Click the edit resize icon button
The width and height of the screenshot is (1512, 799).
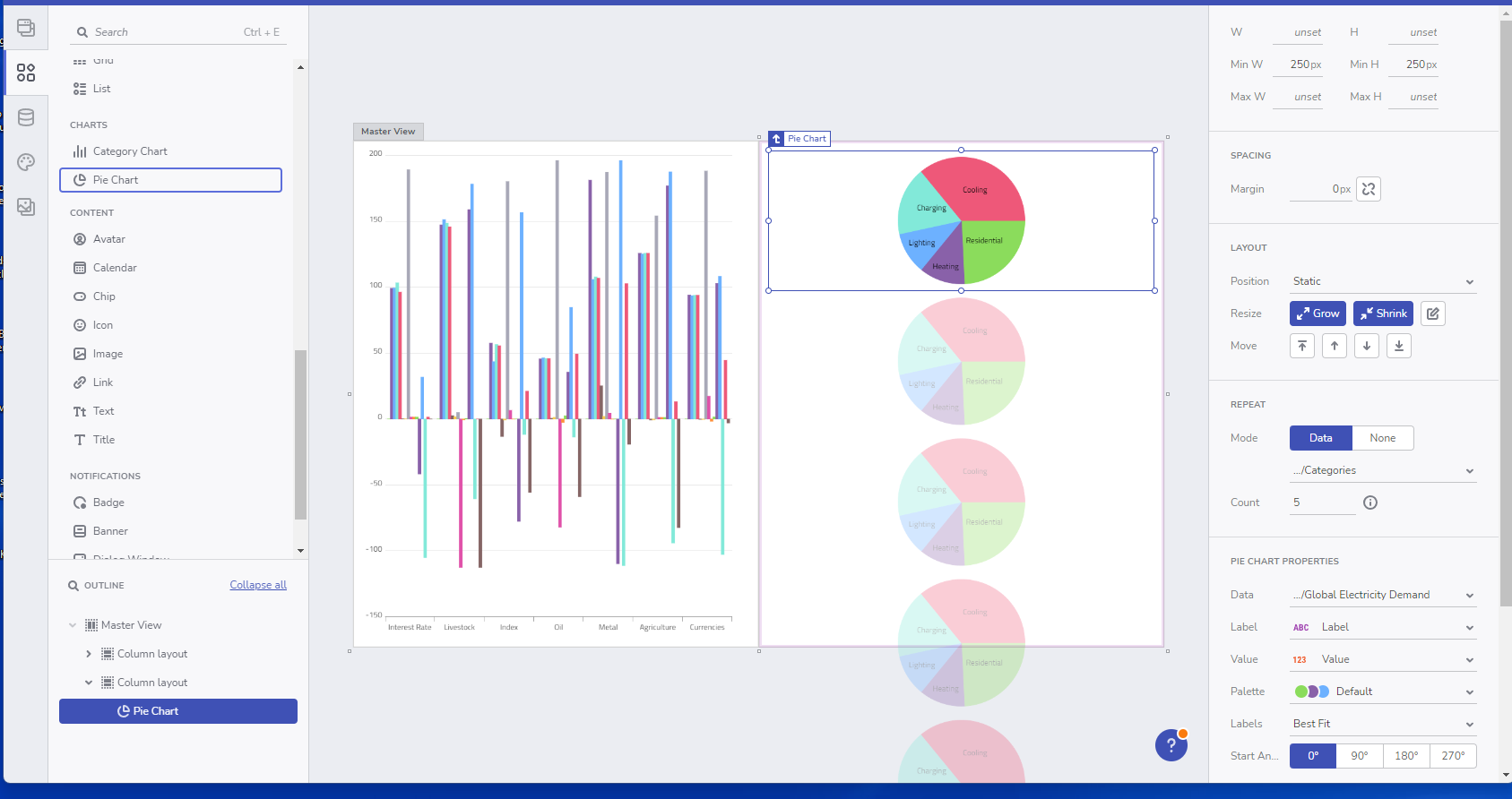1433,314
